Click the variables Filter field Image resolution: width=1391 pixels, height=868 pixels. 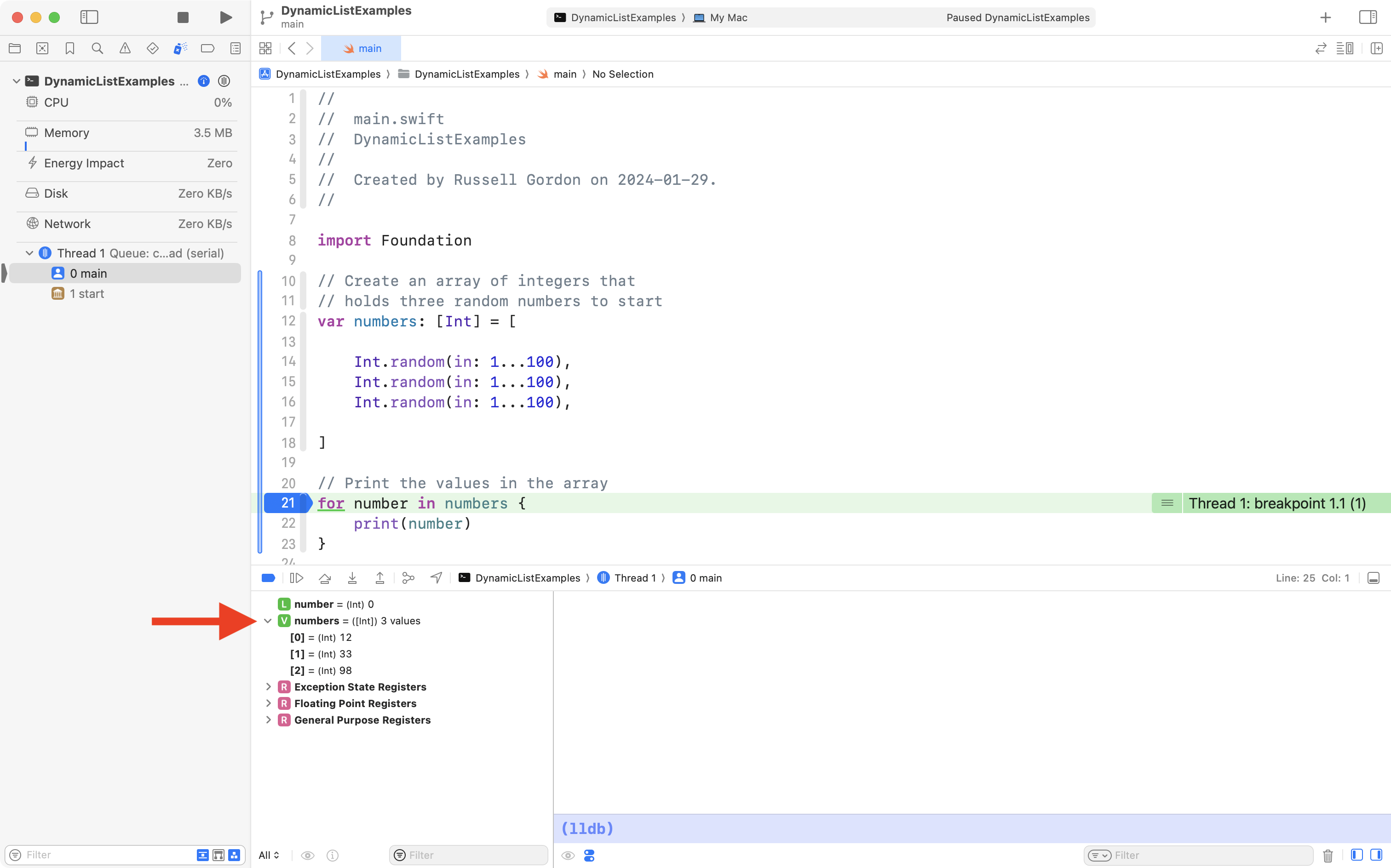coord(468,855)
